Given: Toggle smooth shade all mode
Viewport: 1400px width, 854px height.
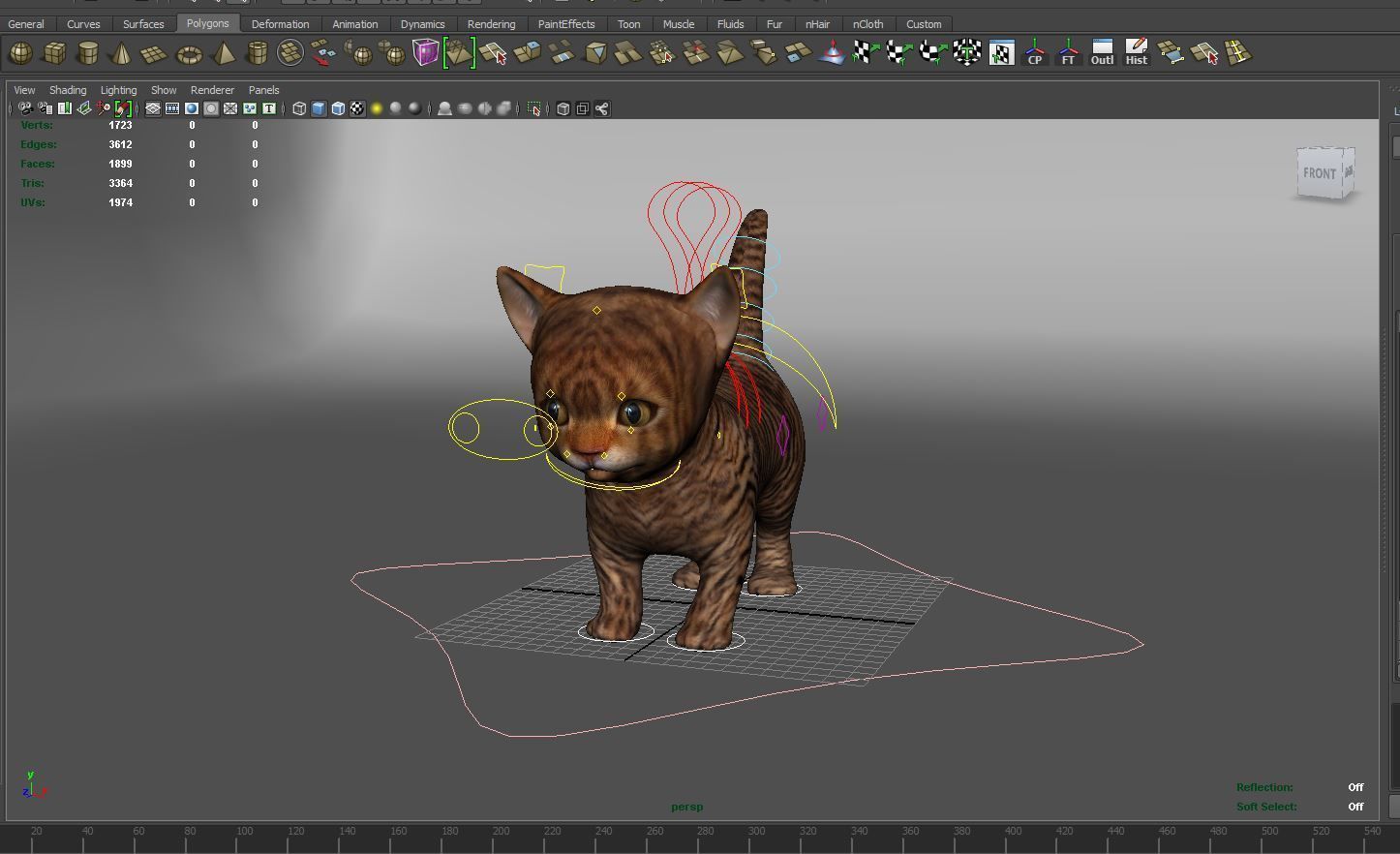Looking at the screenshot, I should [x=319, y=108].
